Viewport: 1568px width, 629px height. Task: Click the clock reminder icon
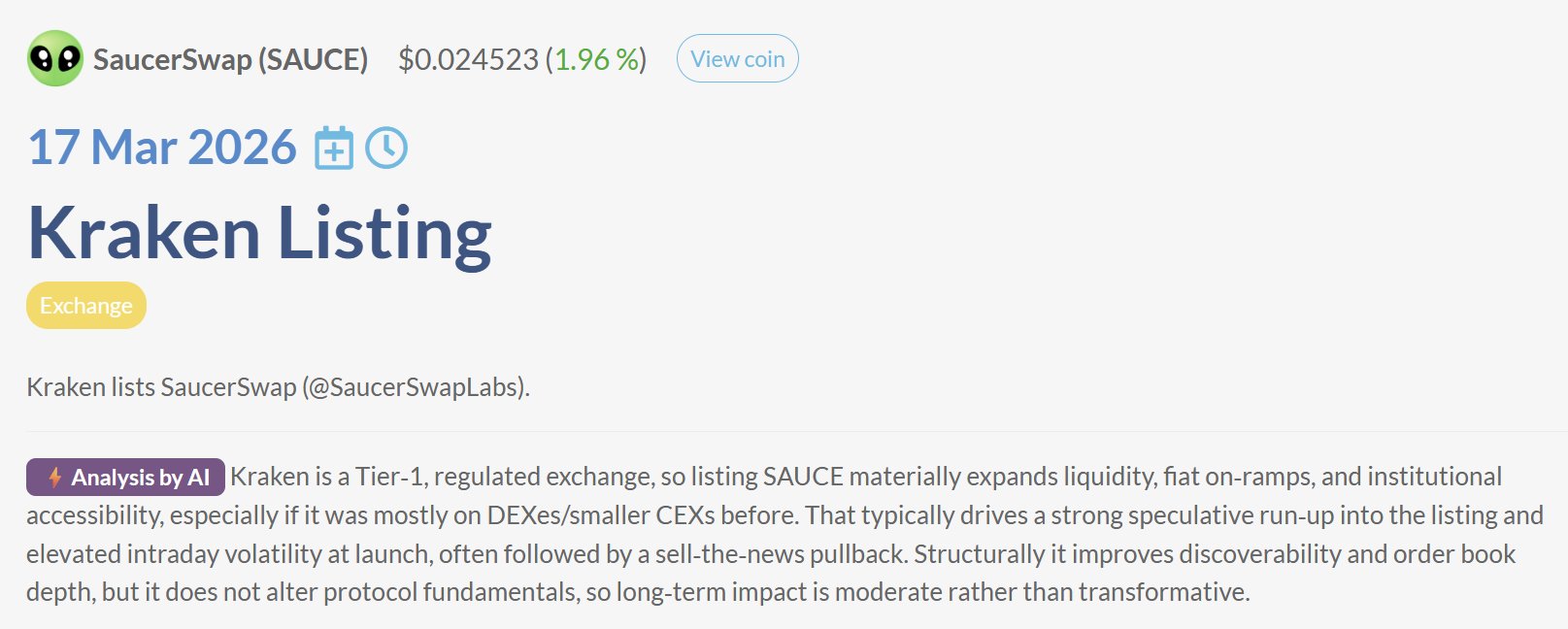386,149
